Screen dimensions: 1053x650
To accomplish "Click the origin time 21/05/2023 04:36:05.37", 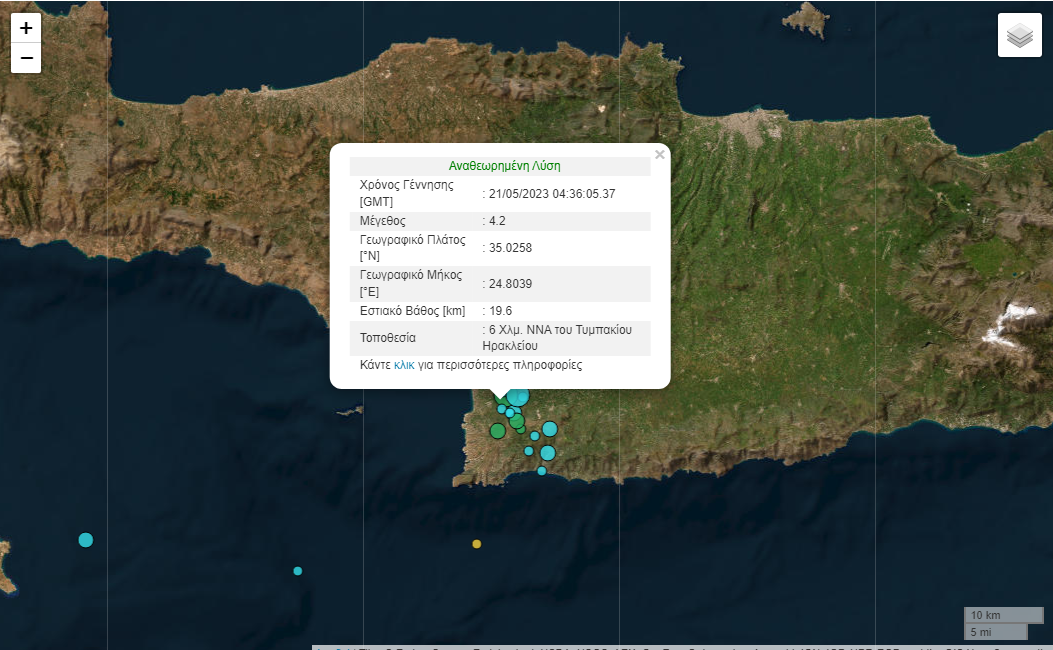I will tap(551, 193).
